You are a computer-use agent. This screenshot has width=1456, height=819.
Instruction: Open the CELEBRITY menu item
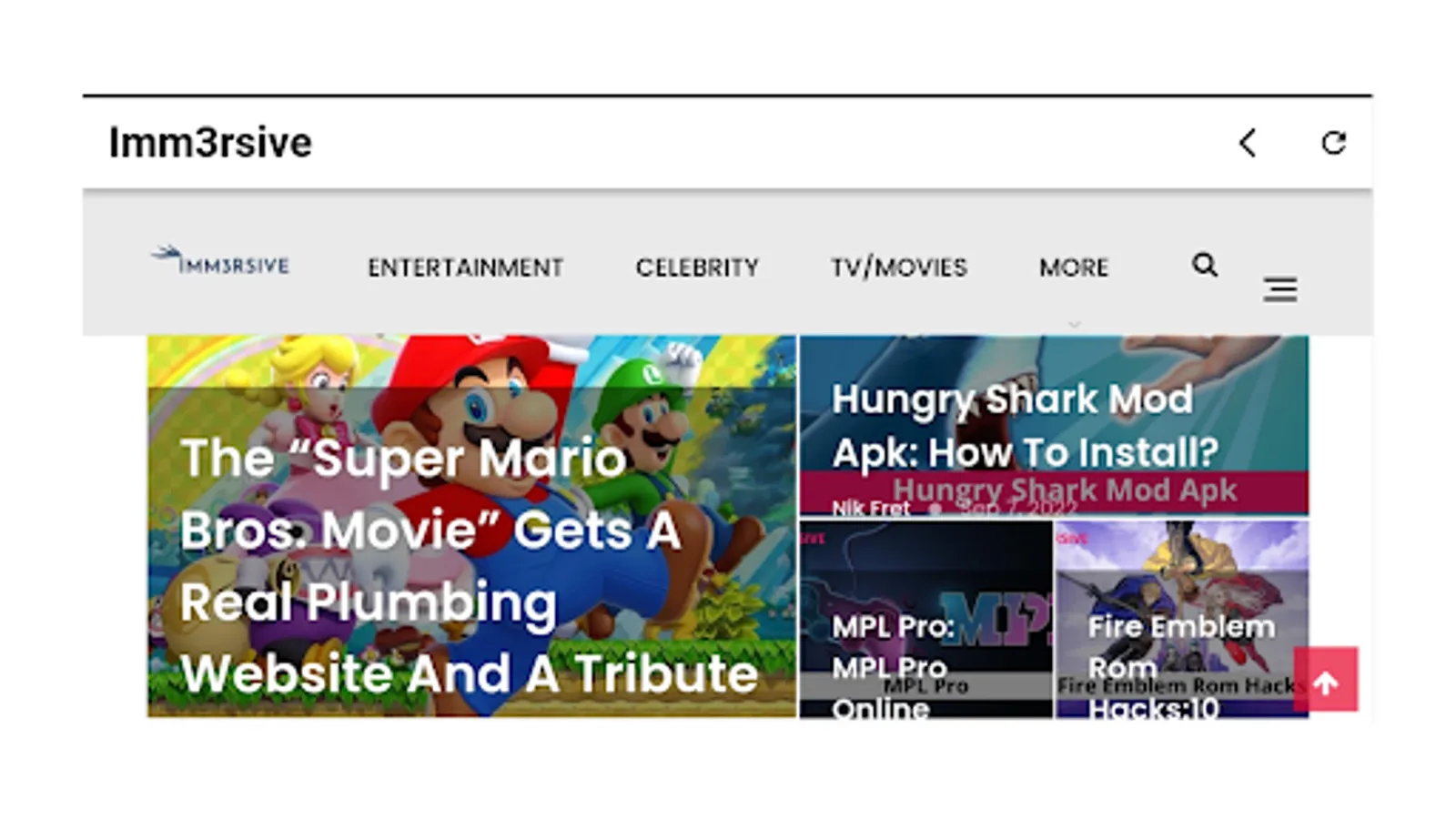tap(697, 268)
